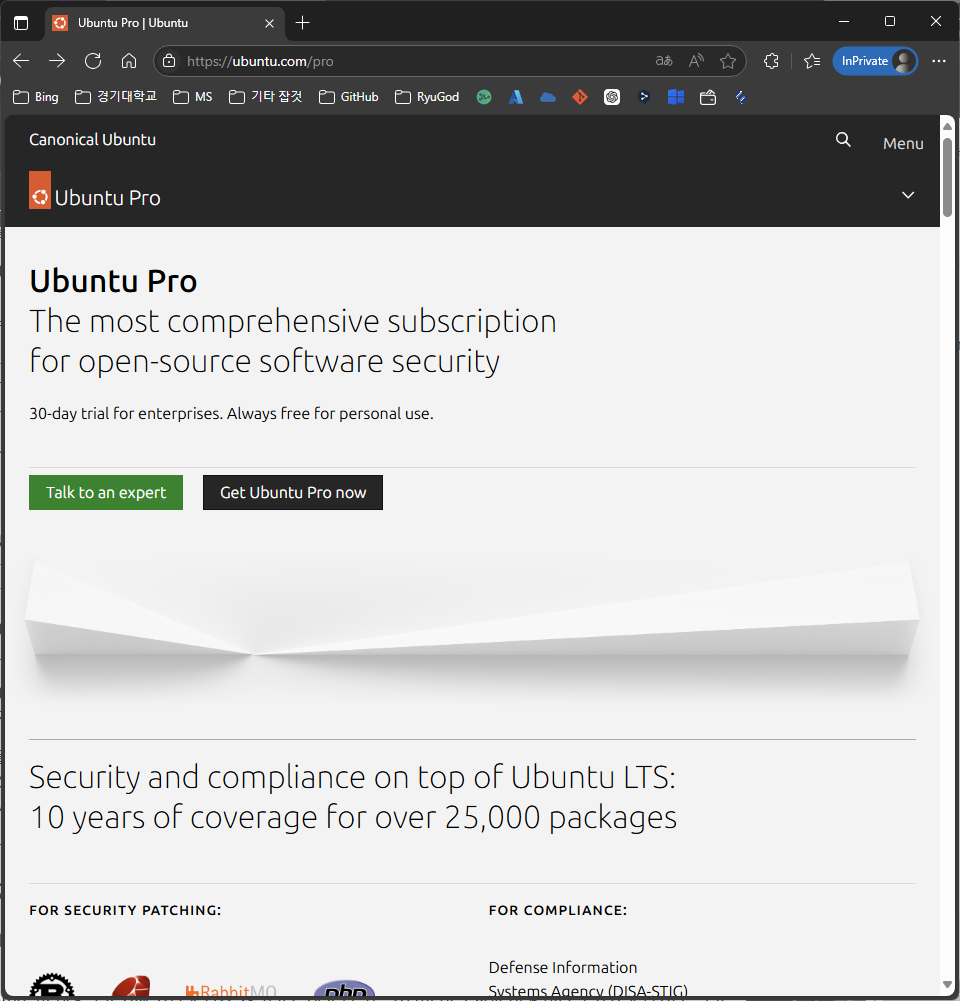960x1001 pixels.
Task: Click the 'FOR SECURITY PATCHING:' label
Action: 125,910
